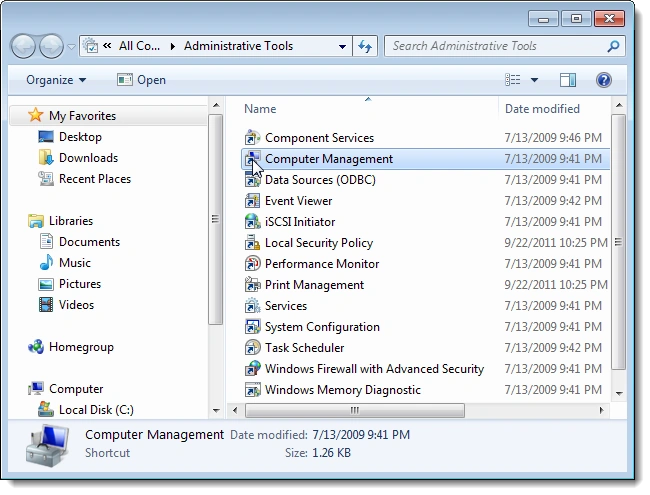Click file list vertical scroll up arrow

619,105
